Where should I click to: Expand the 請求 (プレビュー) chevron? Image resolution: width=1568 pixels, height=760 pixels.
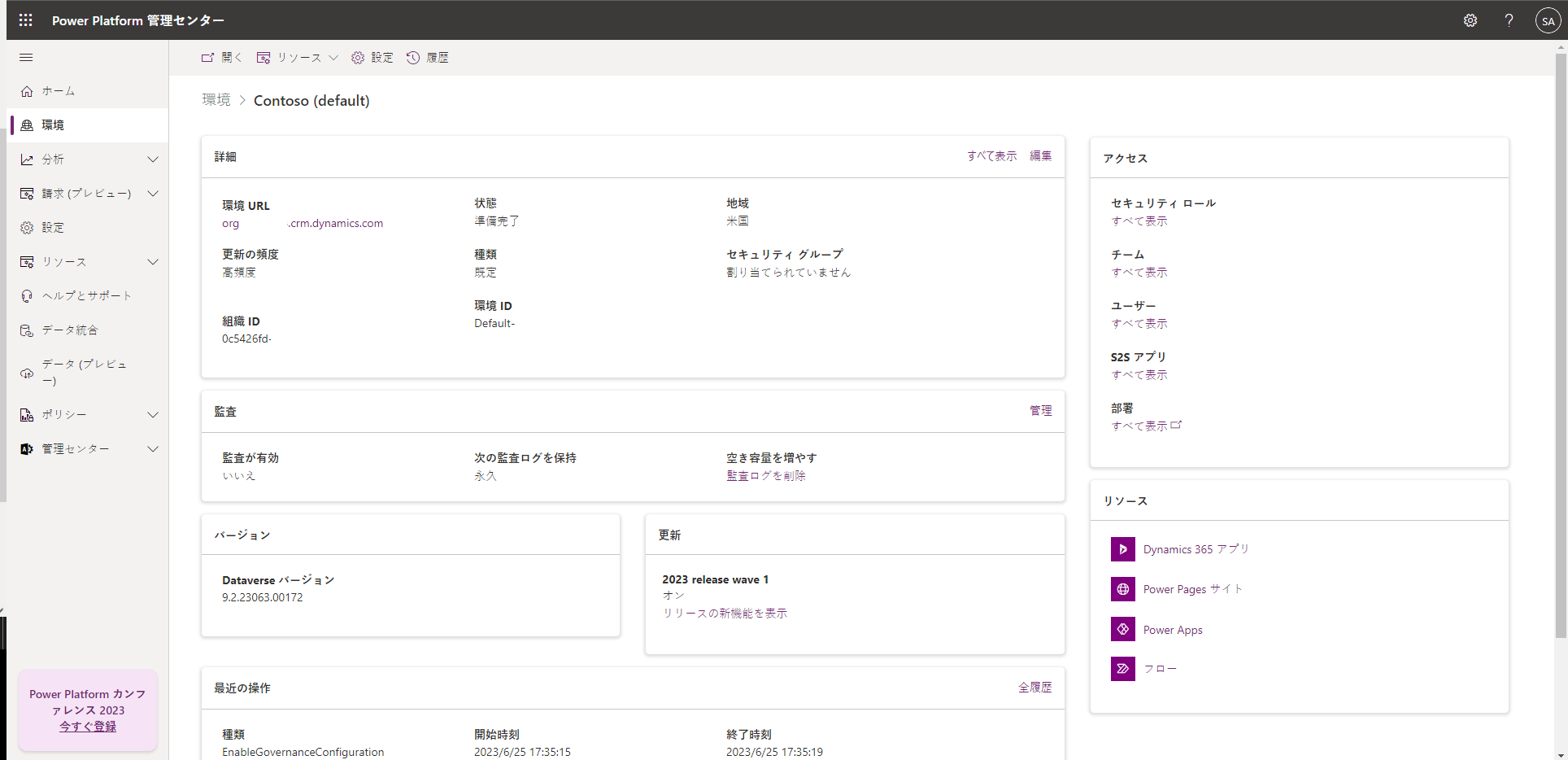[153, 194]
